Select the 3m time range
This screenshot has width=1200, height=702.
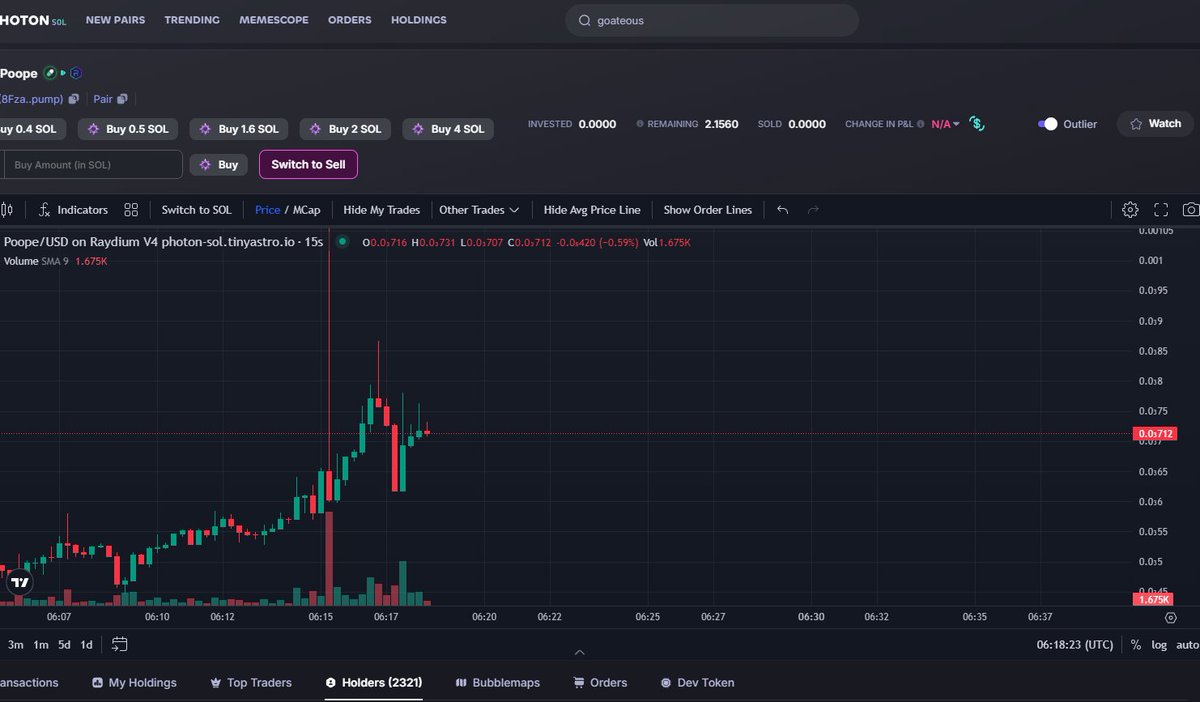[16, 645]
